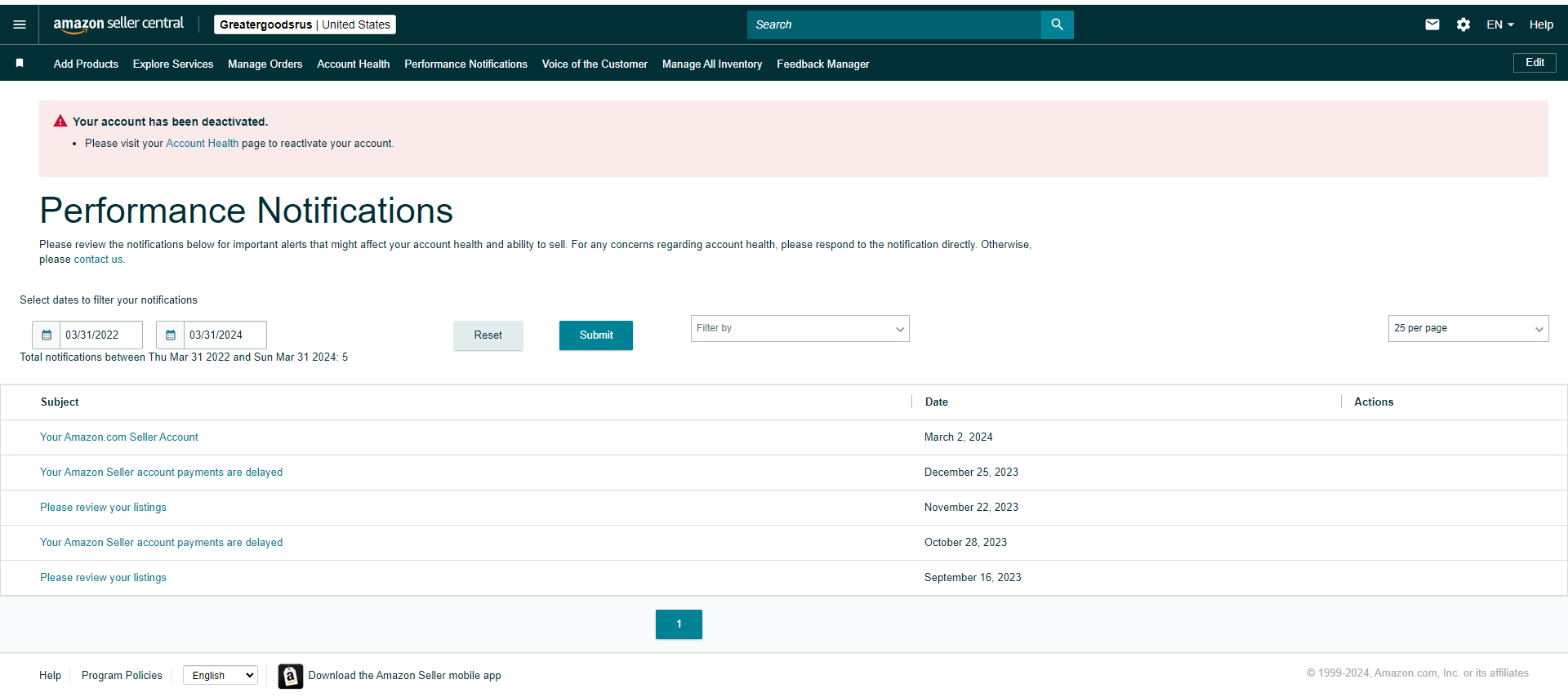Select the date 'September 16, 2023'
Image resolution: width=1568 pixels, height=697 pixels.
pyautogui.click(x=973, y=578)
